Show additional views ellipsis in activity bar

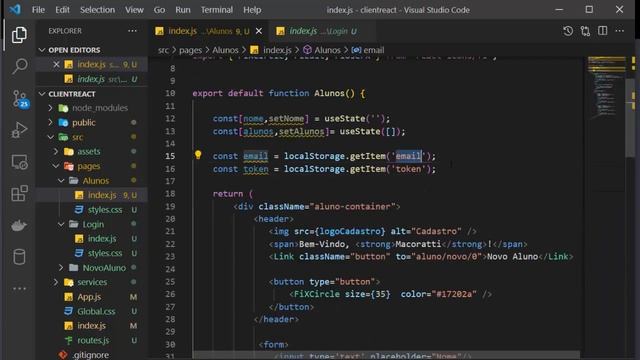click(19, 289)
